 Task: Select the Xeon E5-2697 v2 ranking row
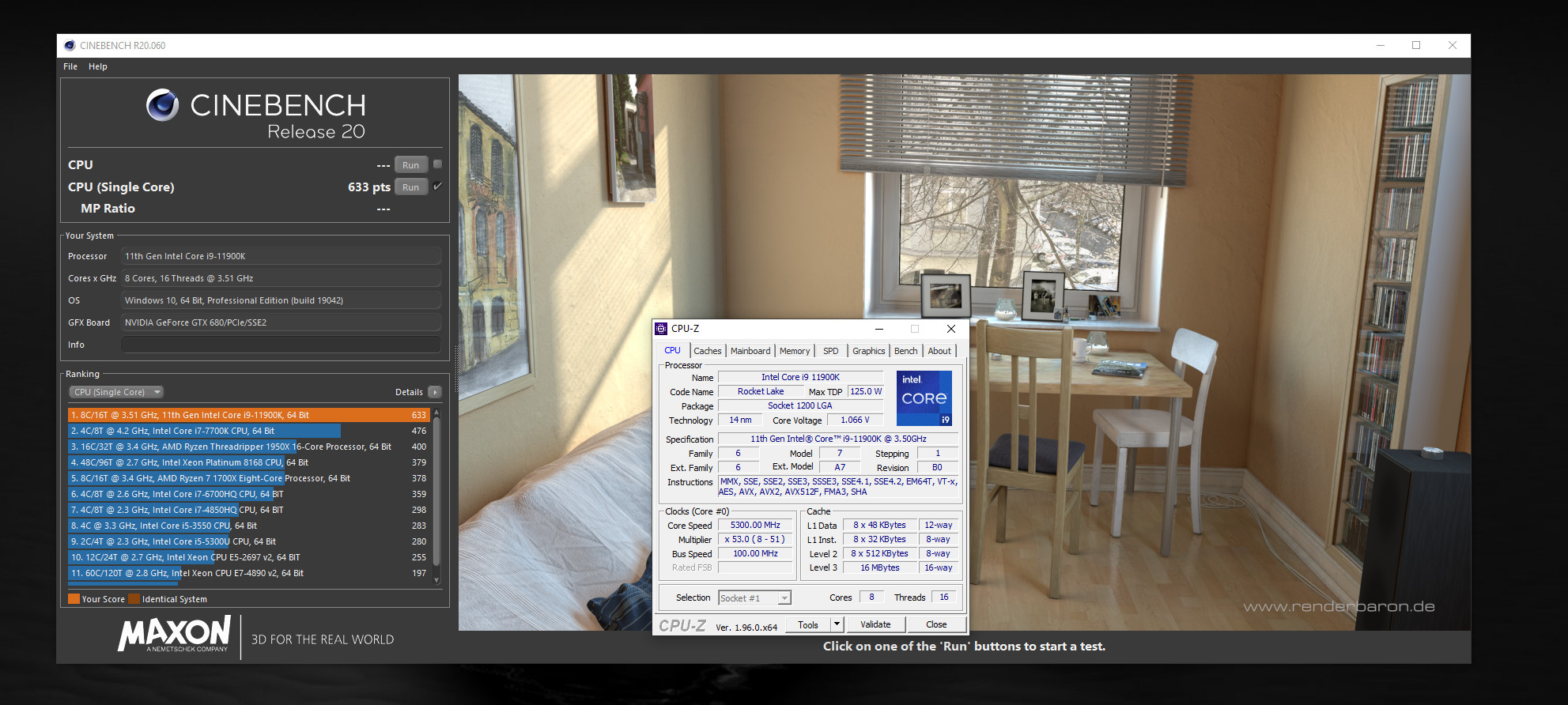tap(248, 557)
